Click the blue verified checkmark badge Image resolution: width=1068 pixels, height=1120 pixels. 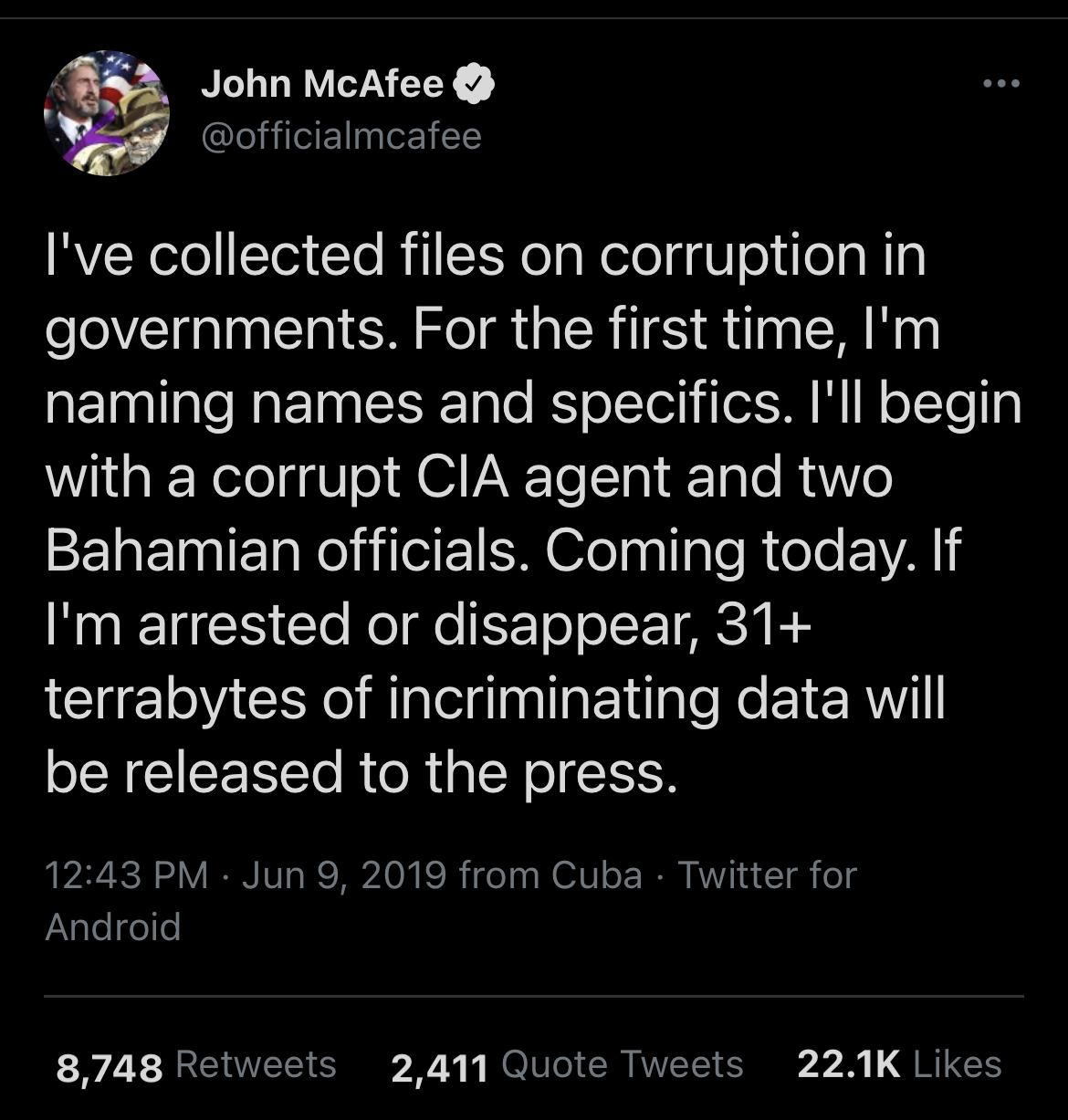(x=475, y=85)
